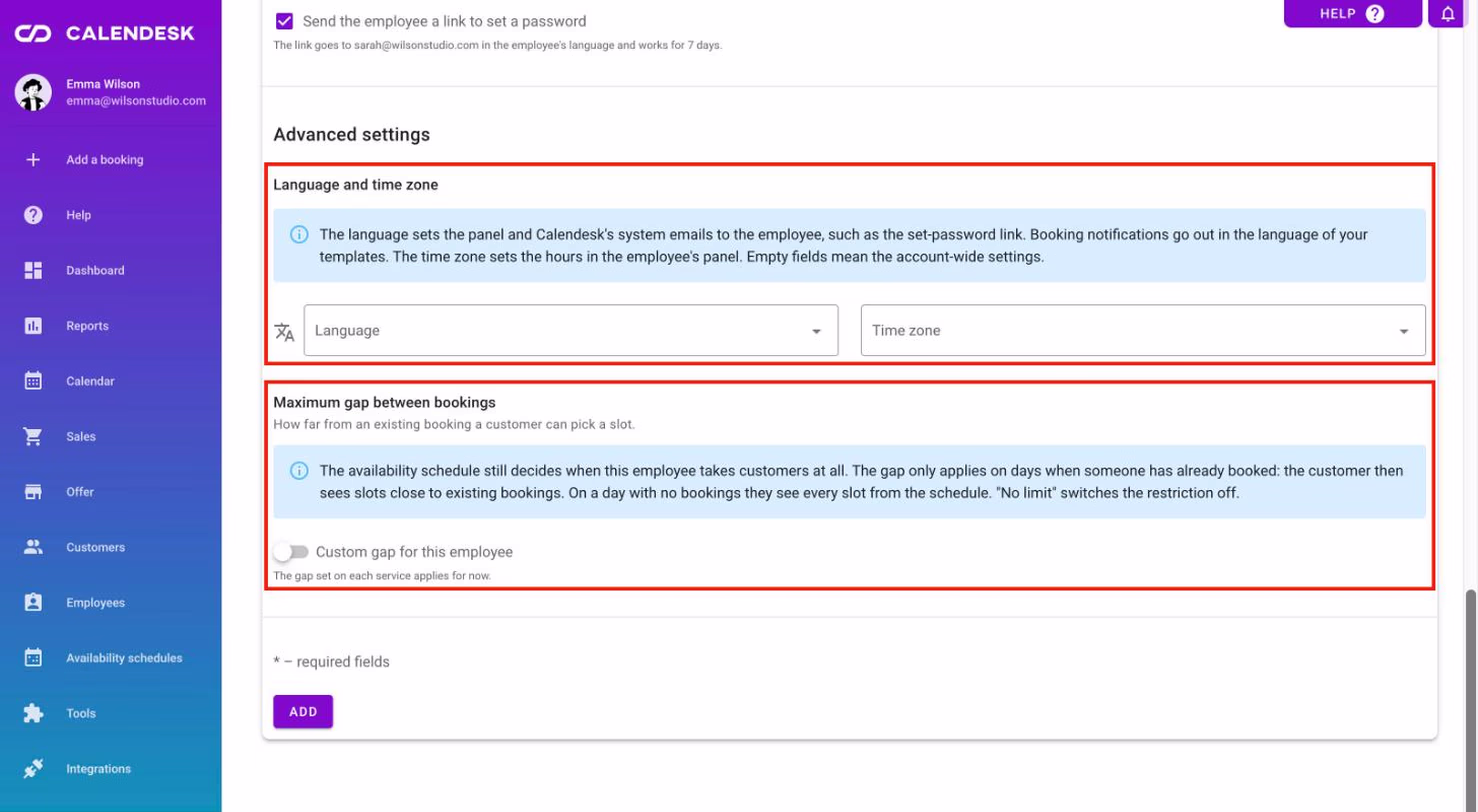Viewport: 1478px width, 812px height.
Task: Click the Offer storefront icon
Action: coord(33,492)
